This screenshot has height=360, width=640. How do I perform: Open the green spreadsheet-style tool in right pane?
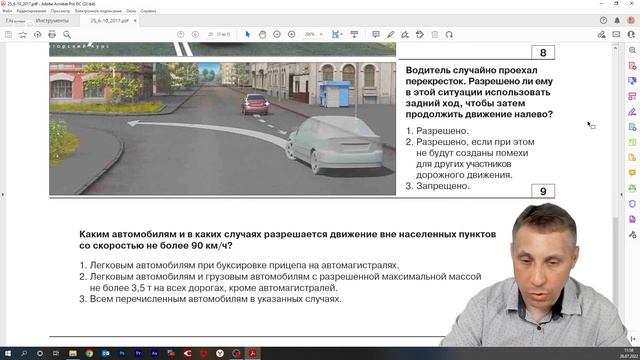point(632,142)
